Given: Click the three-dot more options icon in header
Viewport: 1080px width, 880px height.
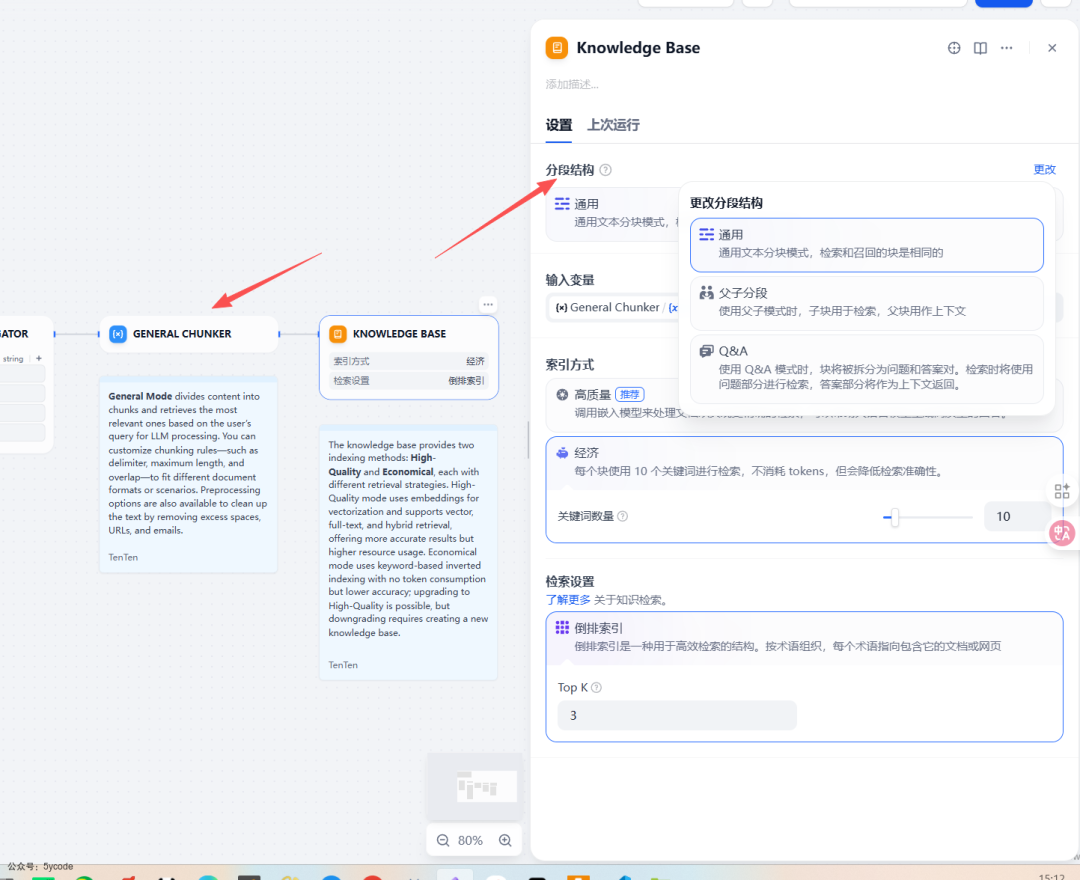Looking at the screenshot, I should click(x=1006, y=47).
